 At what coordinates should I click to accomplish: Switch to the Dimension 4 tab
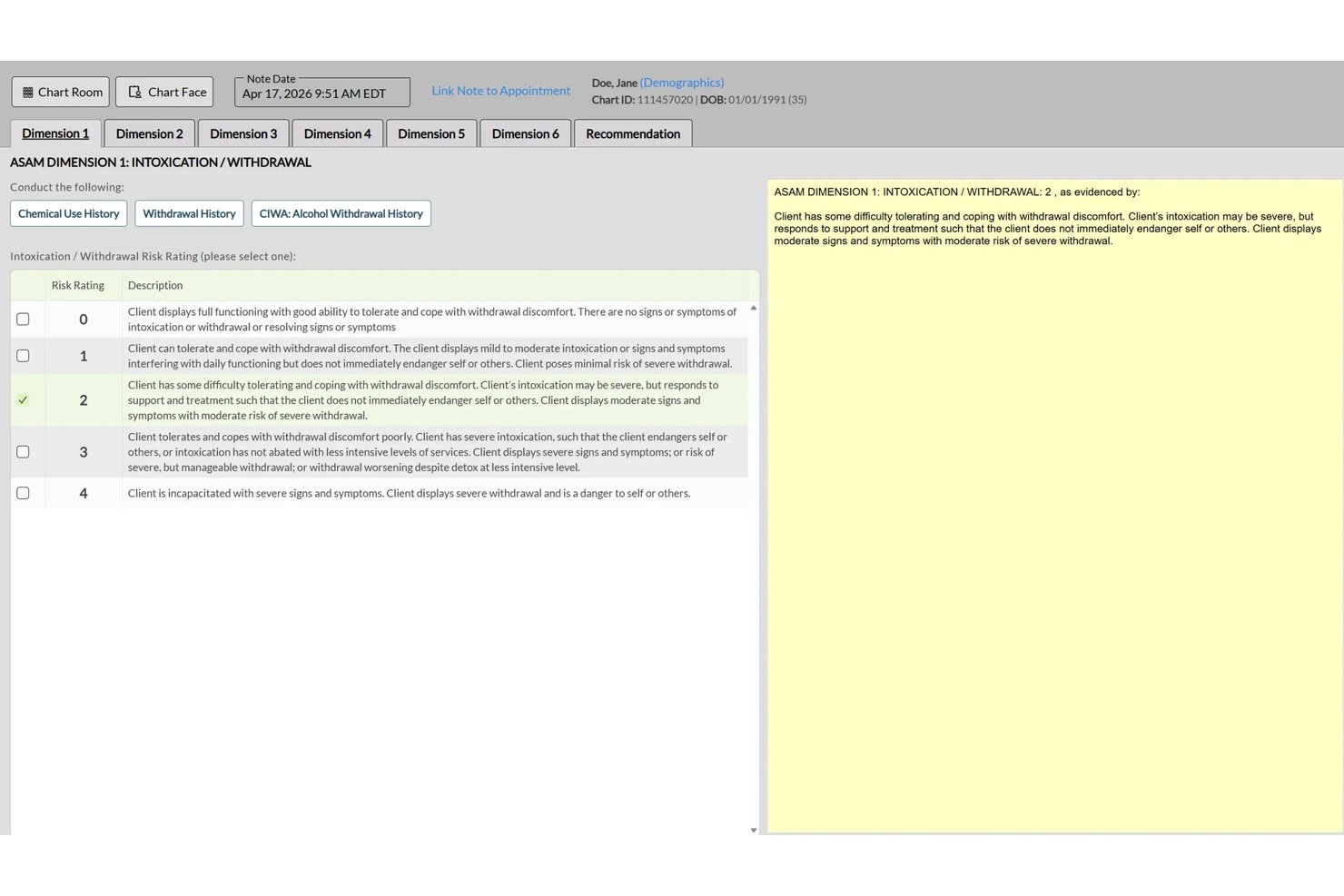point(337,133)
